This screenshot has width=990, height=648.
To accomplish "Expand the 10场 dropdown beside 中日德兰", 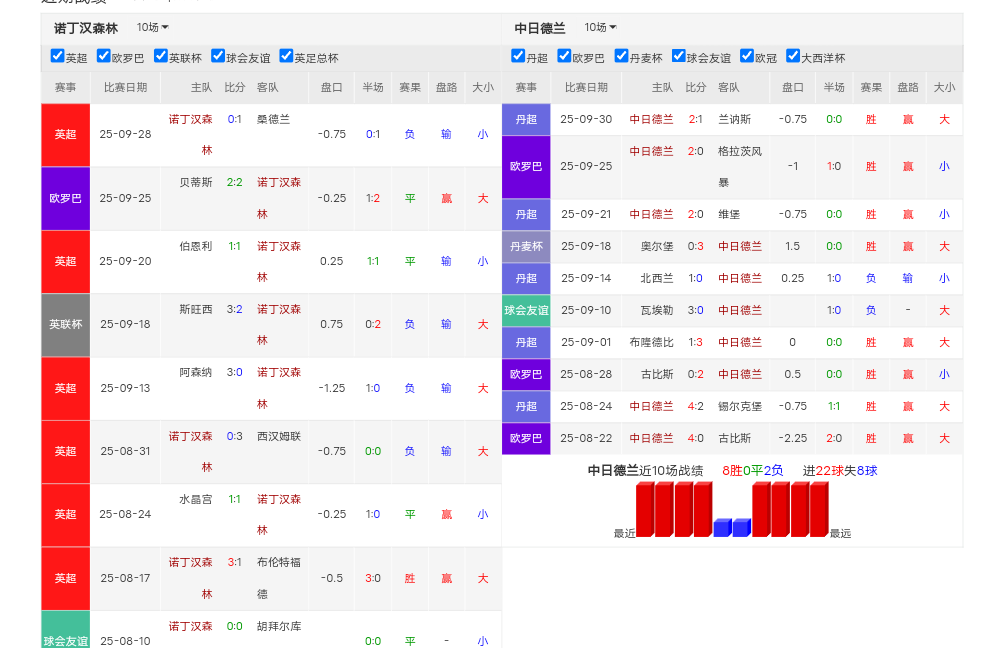I will [600, 28].
